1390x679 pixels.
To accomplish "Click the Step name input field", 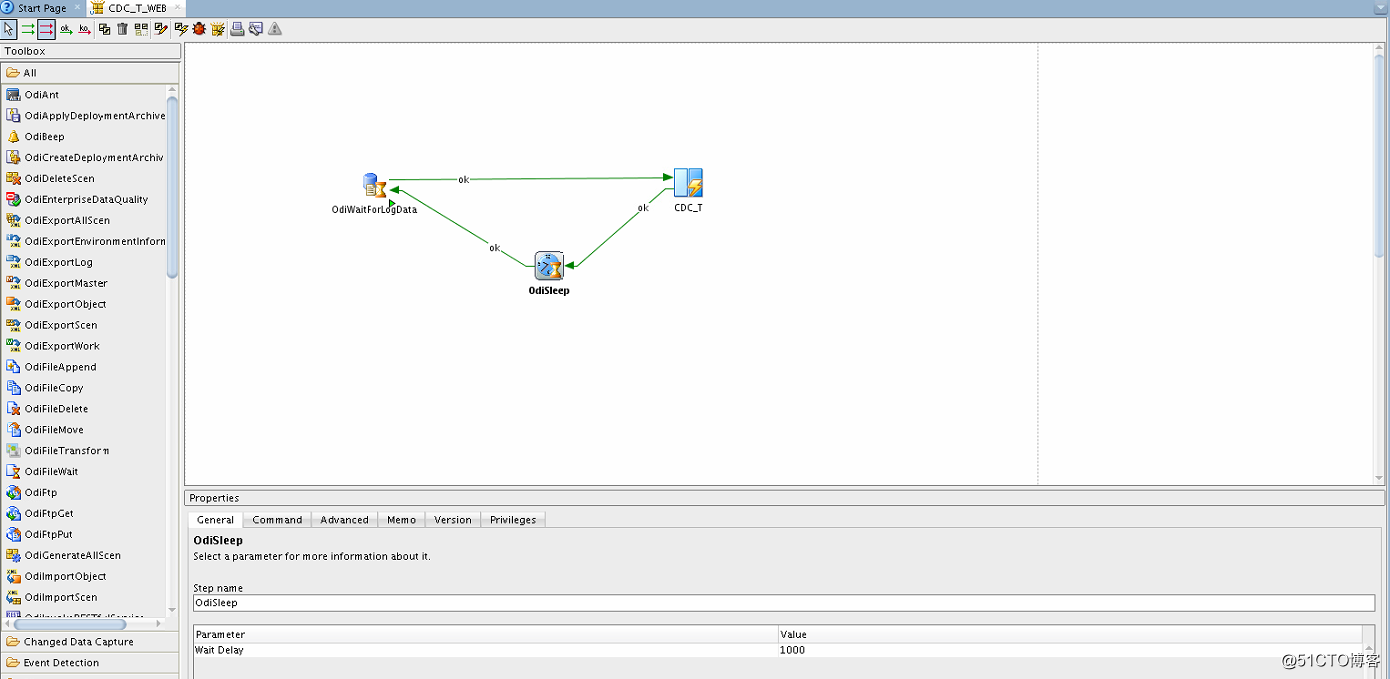I will 784,603.
